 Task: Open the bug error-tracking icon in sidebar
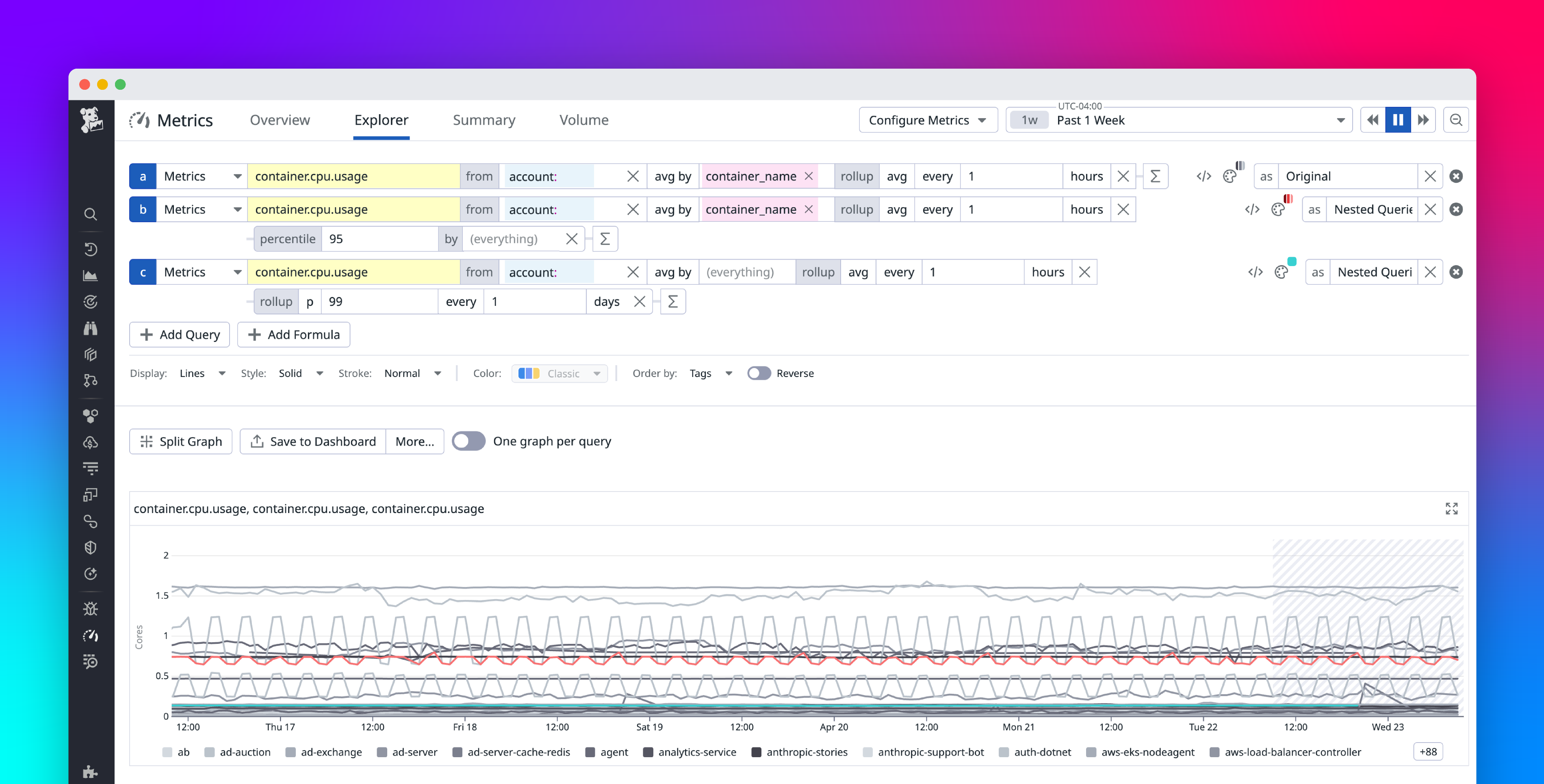coord(91,609)
